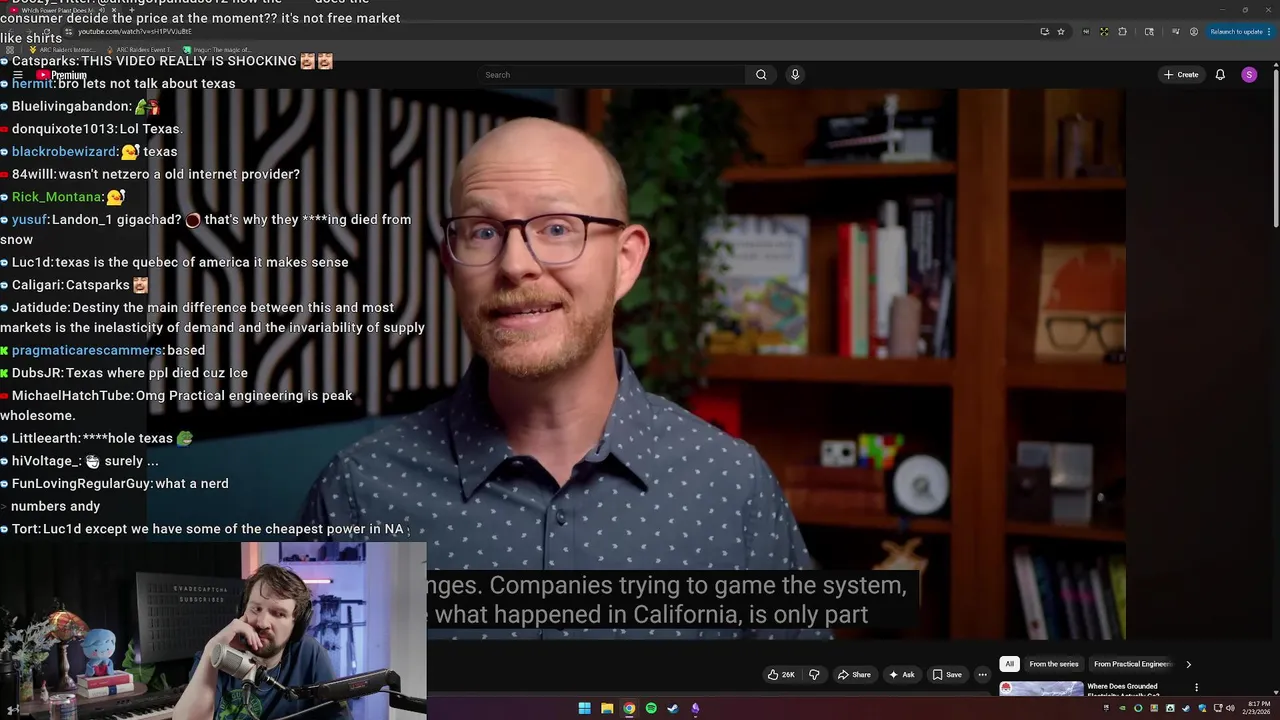Show more chips with the right chevron
Image resolution: width=1280 pixels, height=720 pixels.
[1188, 664]
